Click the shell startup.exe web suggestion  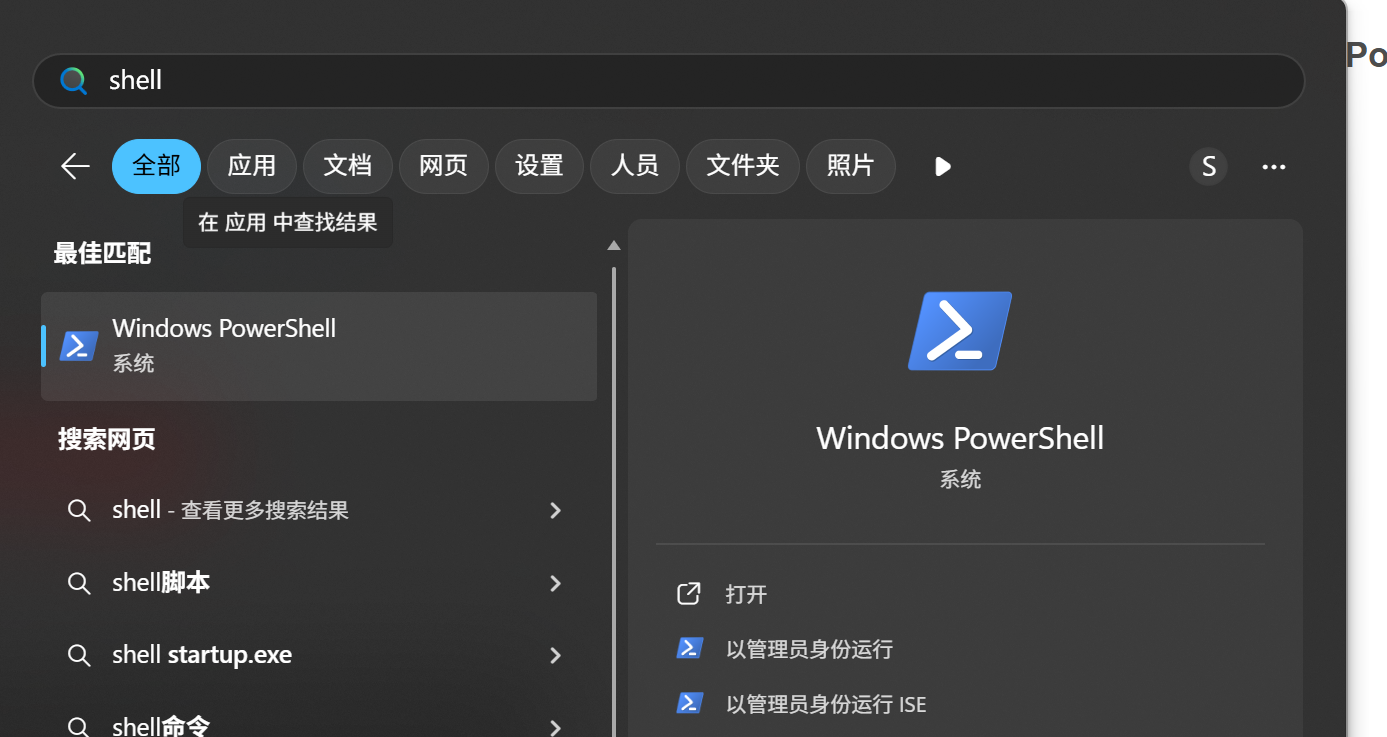point(319,655)
